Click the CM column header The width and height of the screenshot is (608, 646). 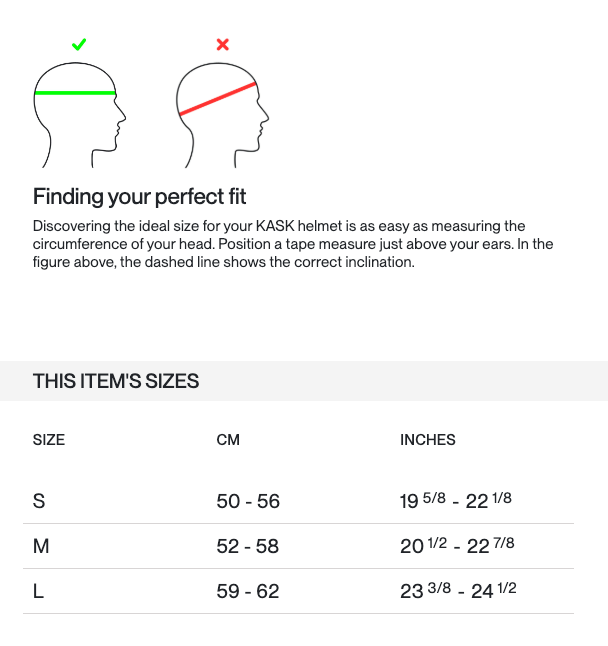[228, 440]
